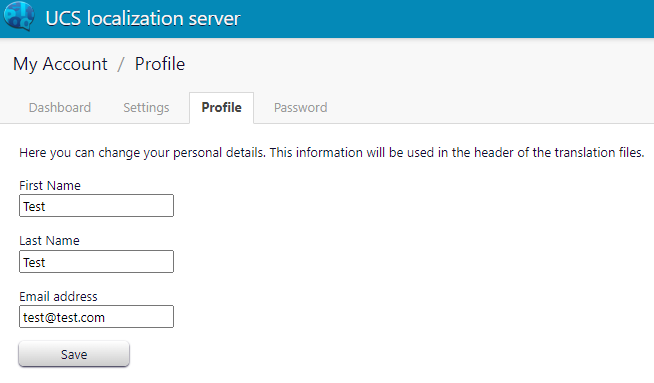This screenshot has height=383, width=654.
Task: Focus the First Name input field
Action: [x=96, y=206]
